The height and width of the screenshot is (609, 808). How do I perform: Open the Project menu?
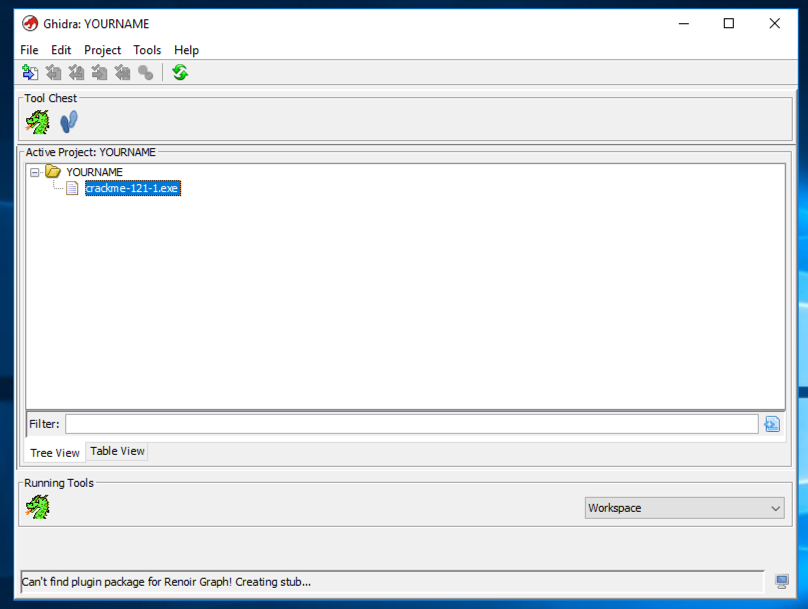point(103,50)
